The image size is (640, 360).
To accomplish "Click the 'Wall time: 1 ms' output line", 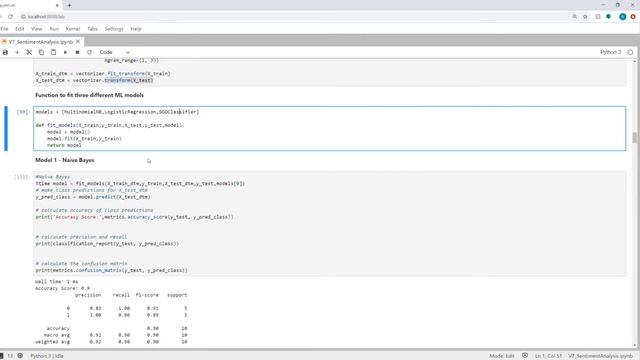I will pos(56,282).
